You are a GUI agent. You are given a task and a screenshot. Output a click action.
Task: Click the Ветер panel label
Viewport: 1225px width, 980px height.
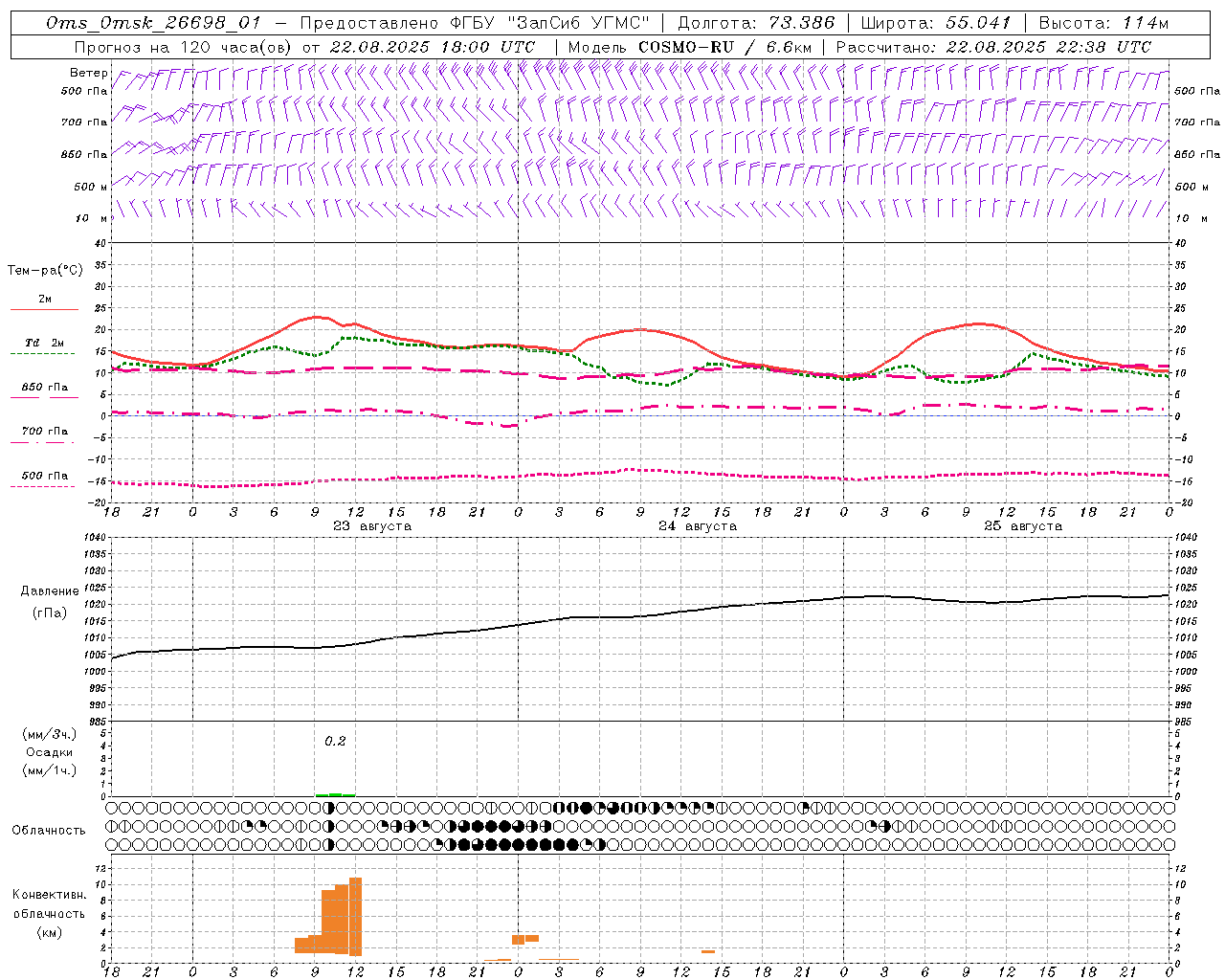click(88, 73)
